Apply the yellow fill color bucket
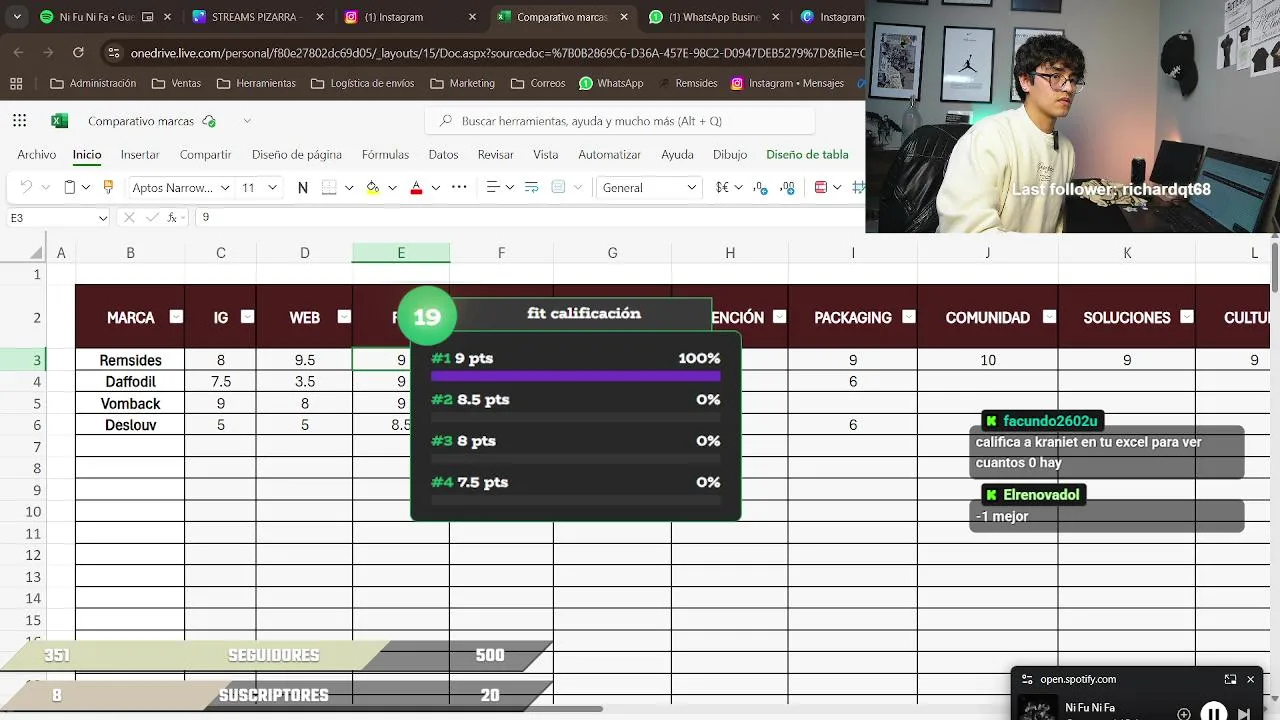Screen dimensions: 1280x720 click(x=373, y=187)
